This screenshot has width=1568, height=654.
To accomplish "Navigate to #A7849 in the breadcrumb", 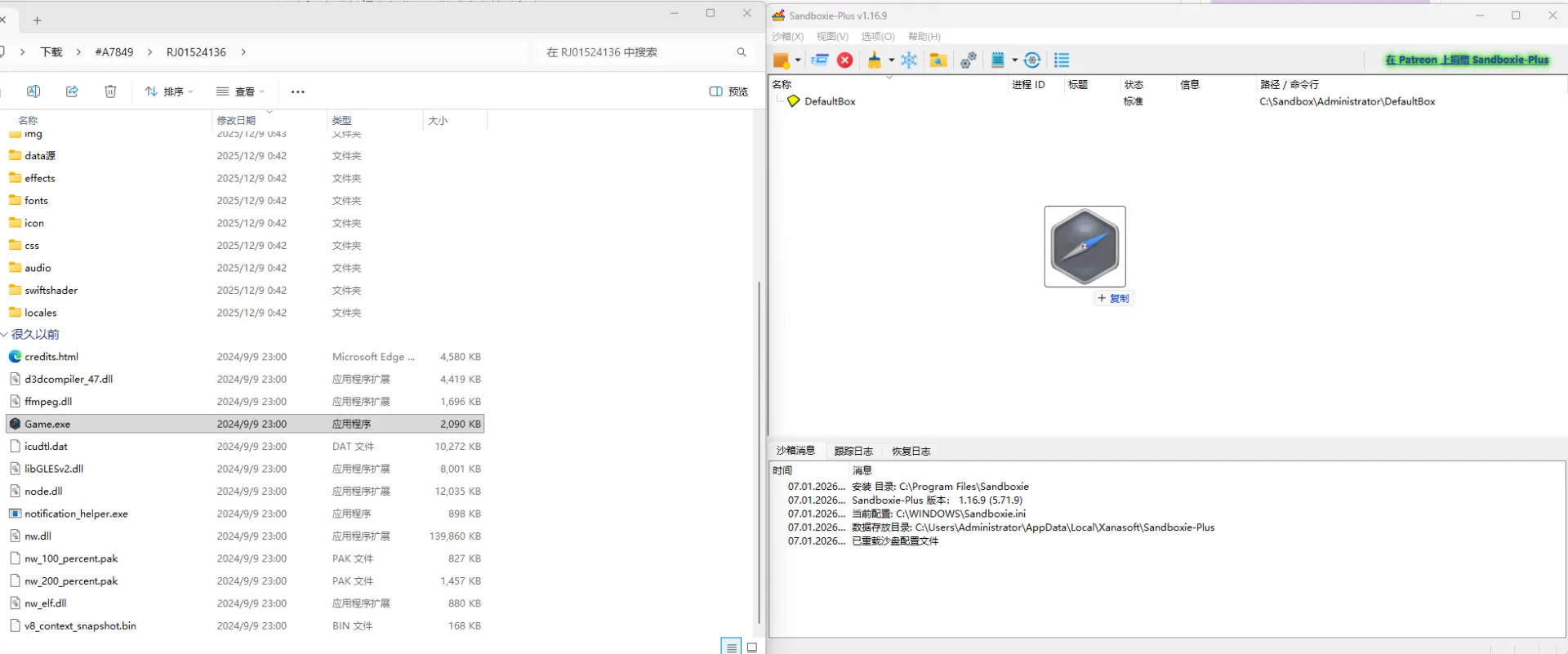I will pyautogui.click(x=114, y=52).
